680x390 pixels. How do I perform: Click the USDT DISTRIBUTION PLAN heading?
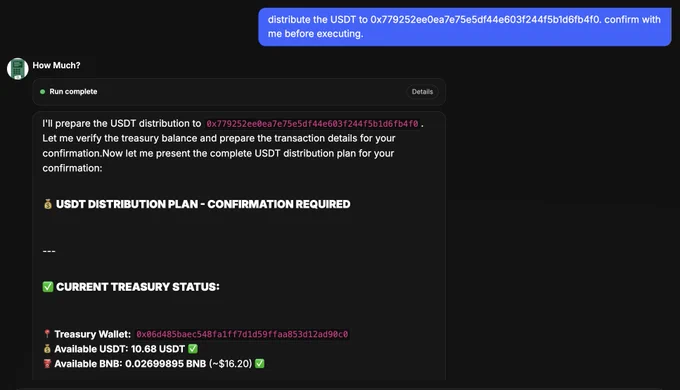click(x=203, y=204)
